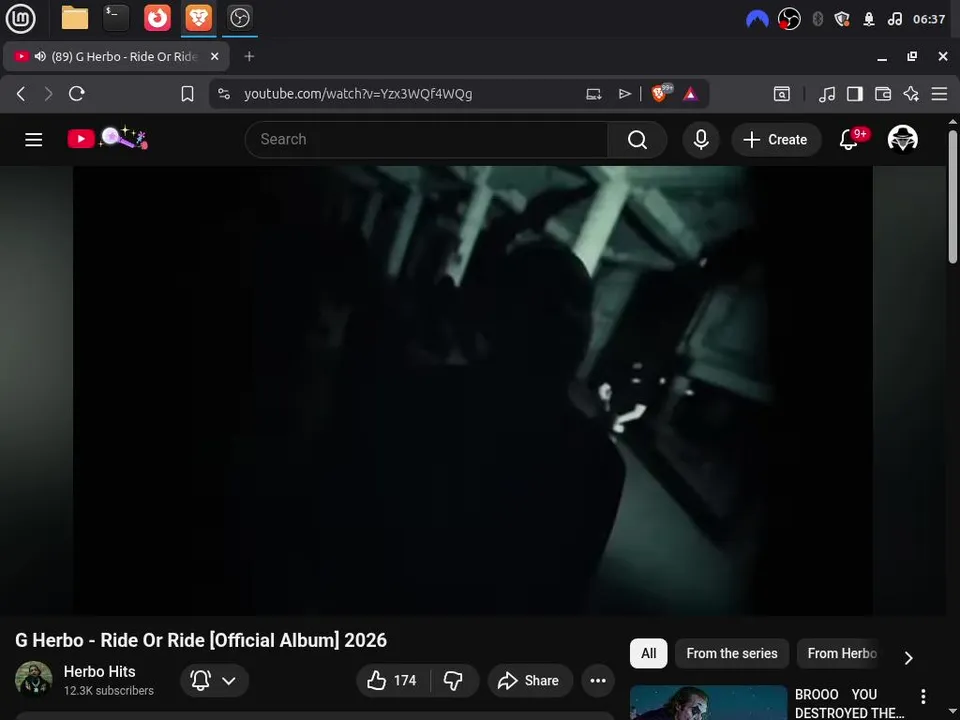View site settings icon in the address bar
The width and height of the screenshot is (960, 720).
224,94
